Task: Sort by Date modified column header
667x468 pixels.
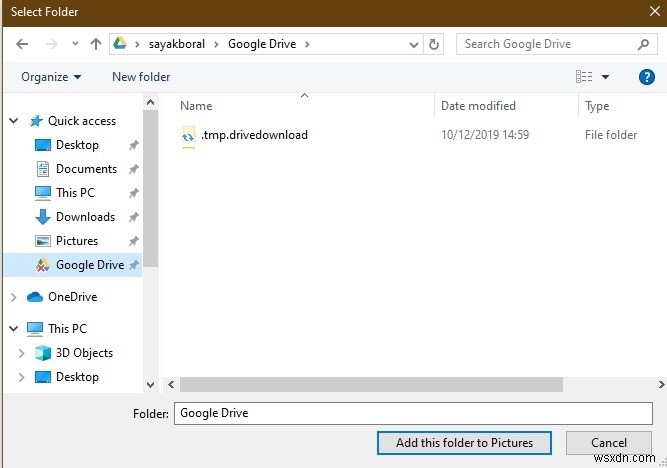Action: click(x=479, y=106)
